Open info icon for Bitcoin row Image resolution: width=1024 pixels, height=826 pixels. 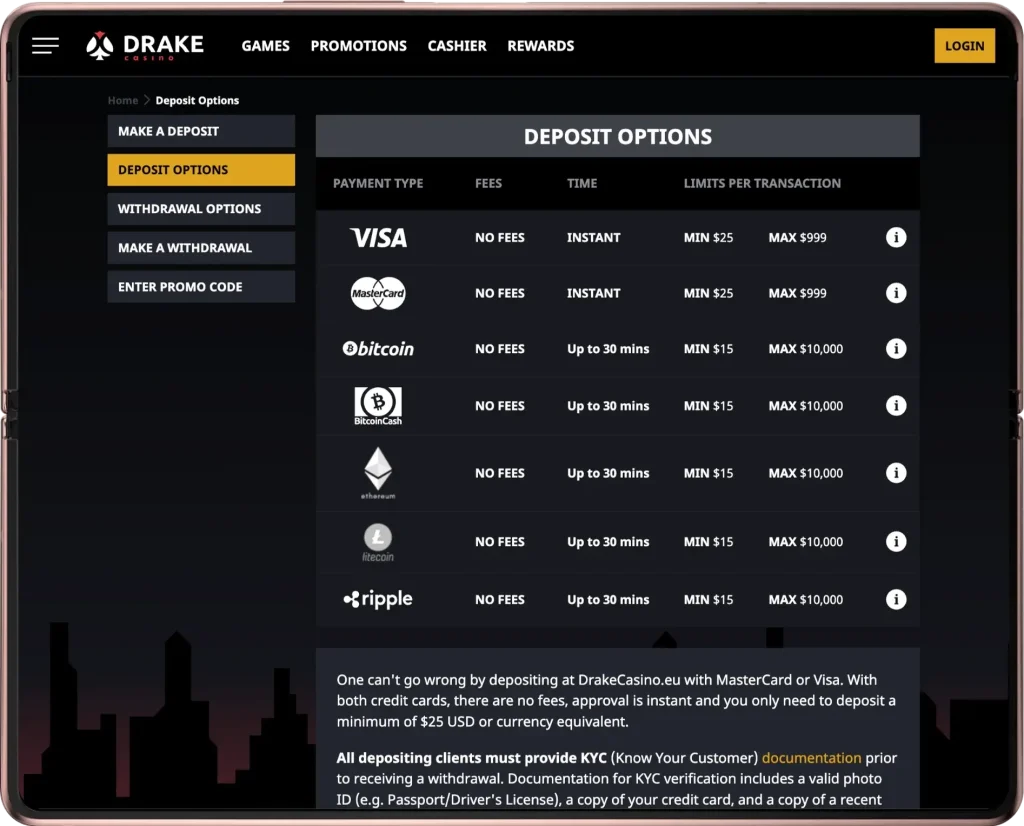[896, 348]
